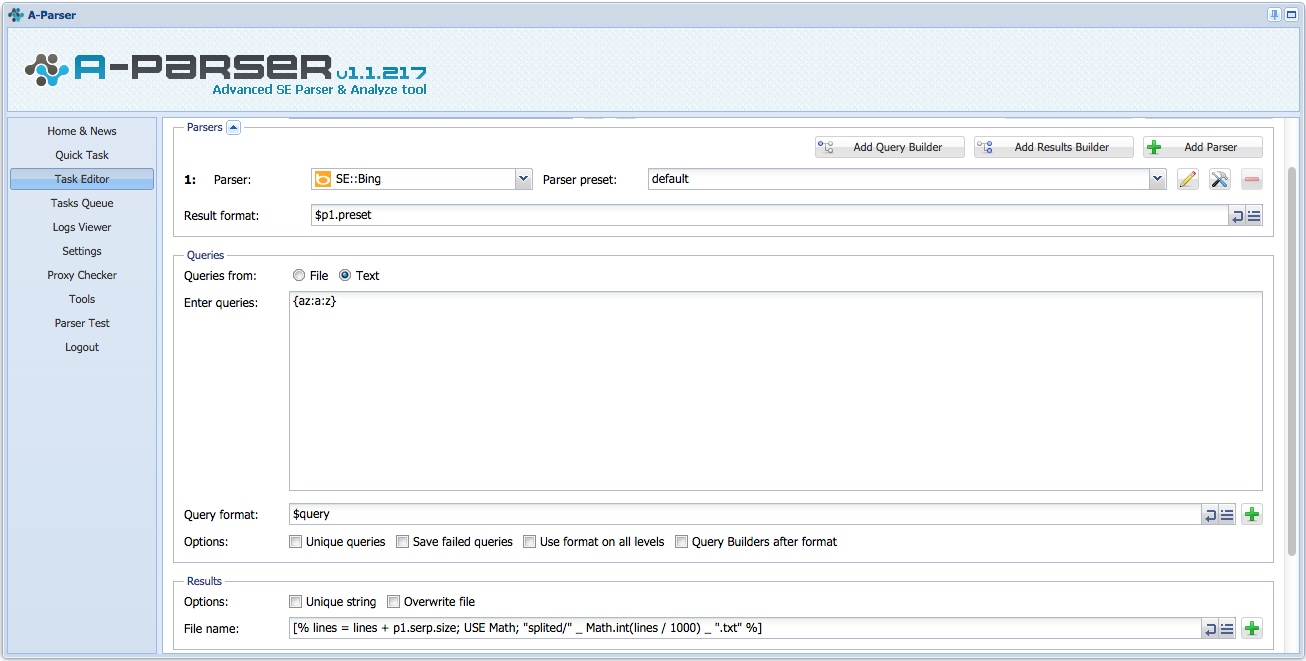Open the Tasks Queue page
This screenshot has height=661, width=1306.
pyautogui.click(x=82, y=203)
